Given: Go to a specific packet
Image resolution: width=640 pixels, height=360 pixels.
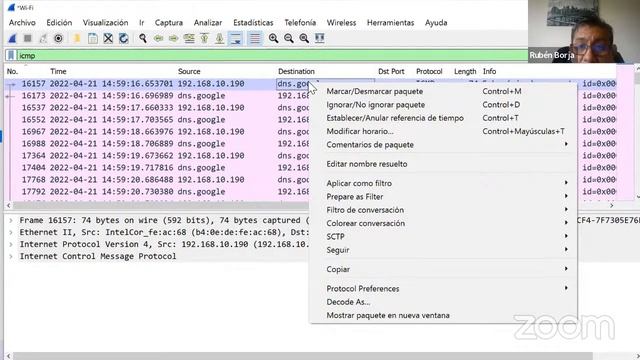Looking at the screenshot, I should pos(189,38).
